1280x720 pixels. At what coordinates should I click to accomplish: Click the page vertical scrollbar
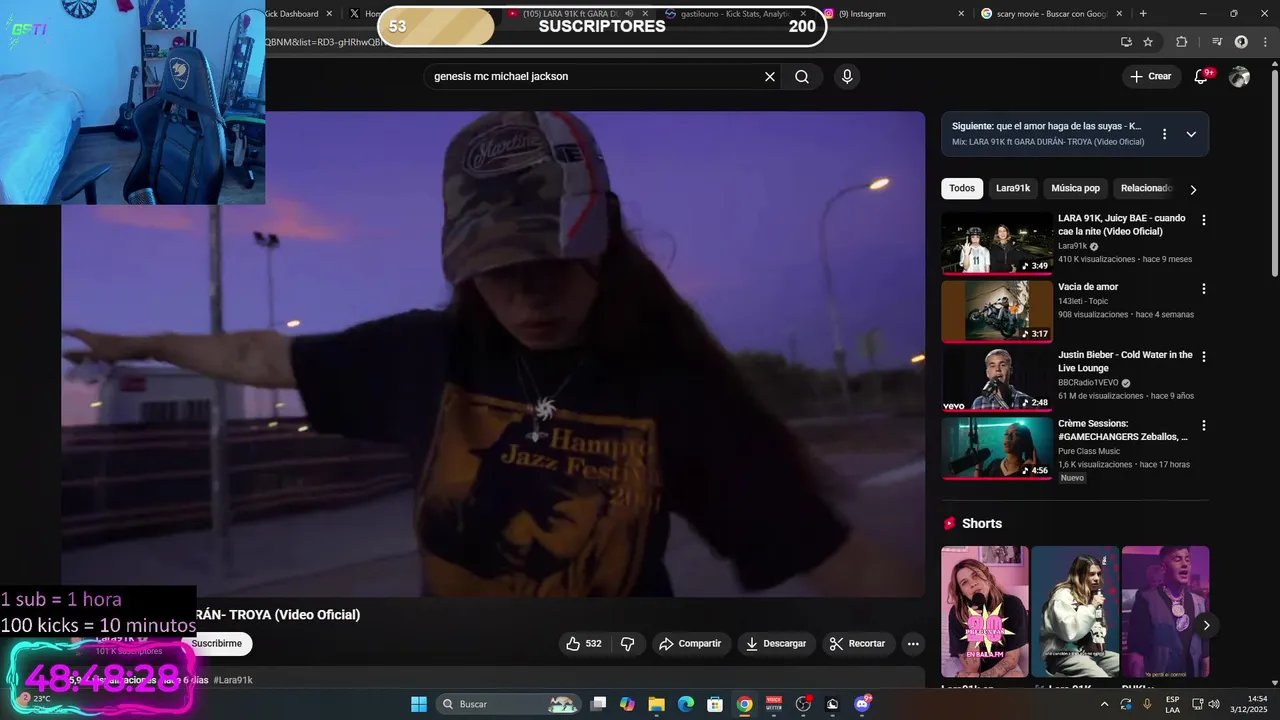click(x=1274, y=170)
